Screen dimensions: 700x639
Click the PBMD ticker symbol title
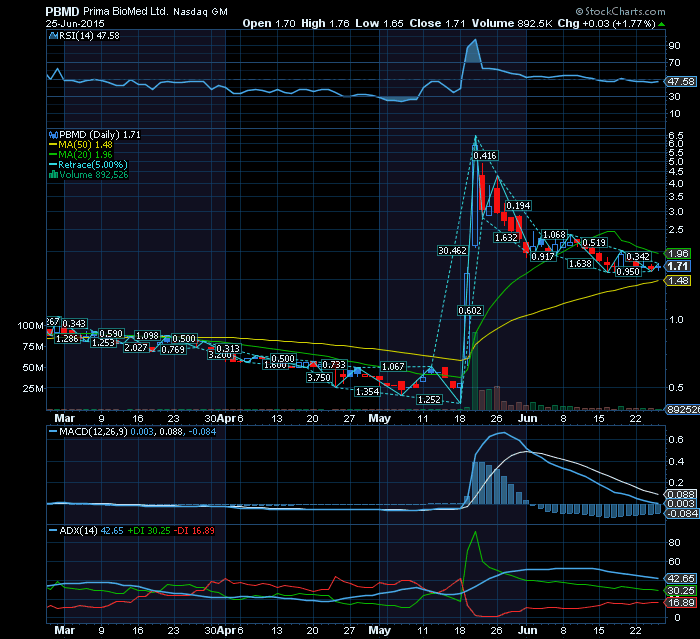62,12
